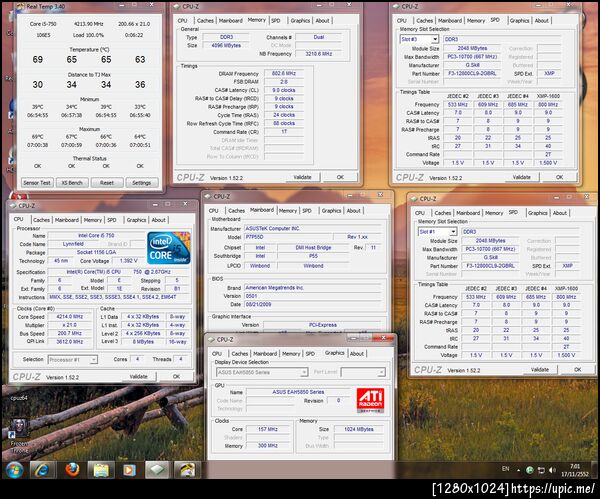Open the Frozen Throne desktop shortcut
This screenshot has width=600, height=499.
pos(19,436)
